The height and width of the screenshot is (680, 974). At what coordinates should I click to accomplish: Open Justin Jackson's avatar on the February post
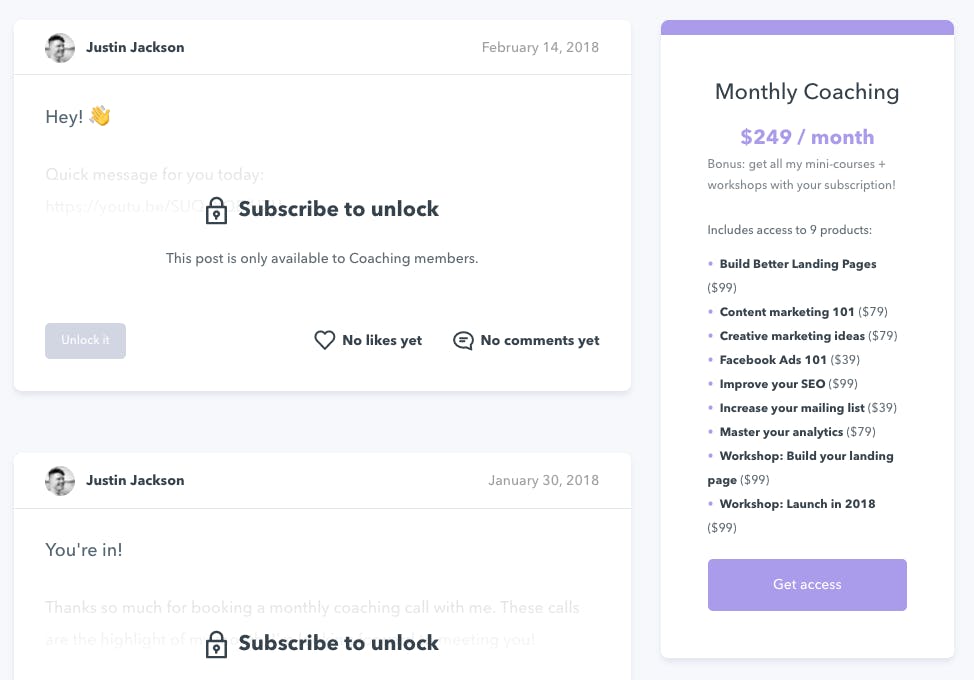tap(60, 48)
